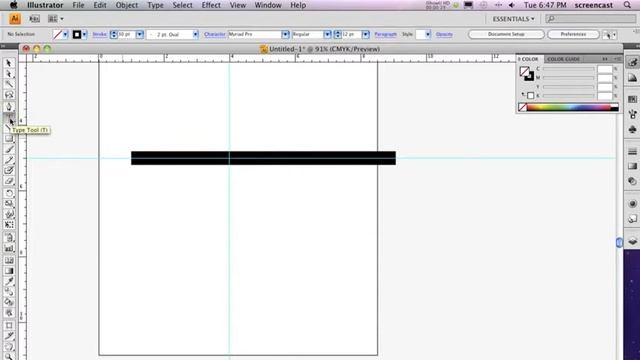The width and height of the screenshot is (640, 360).
Task: Click the Ai application icon
Action: click(15, 19)
